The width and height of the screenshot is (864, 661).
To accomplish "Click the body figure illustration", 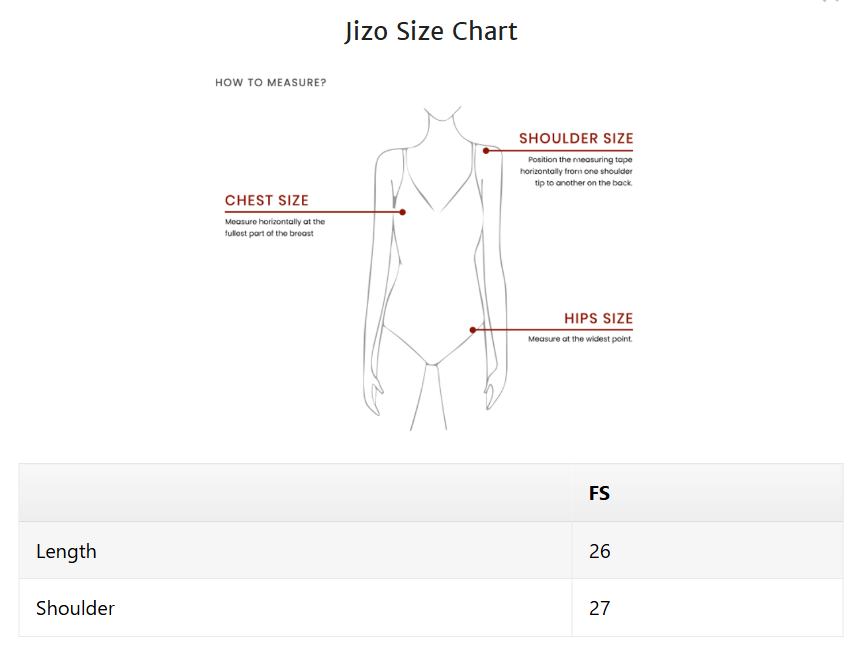I will [x=435, y=268].
